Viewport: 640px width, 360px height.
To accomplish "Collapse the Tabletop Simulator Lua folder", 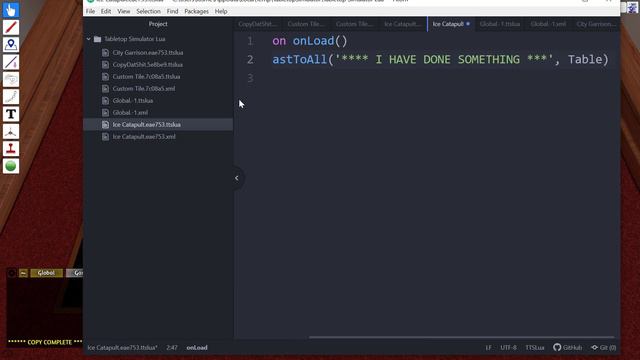I will click(89, 39).
